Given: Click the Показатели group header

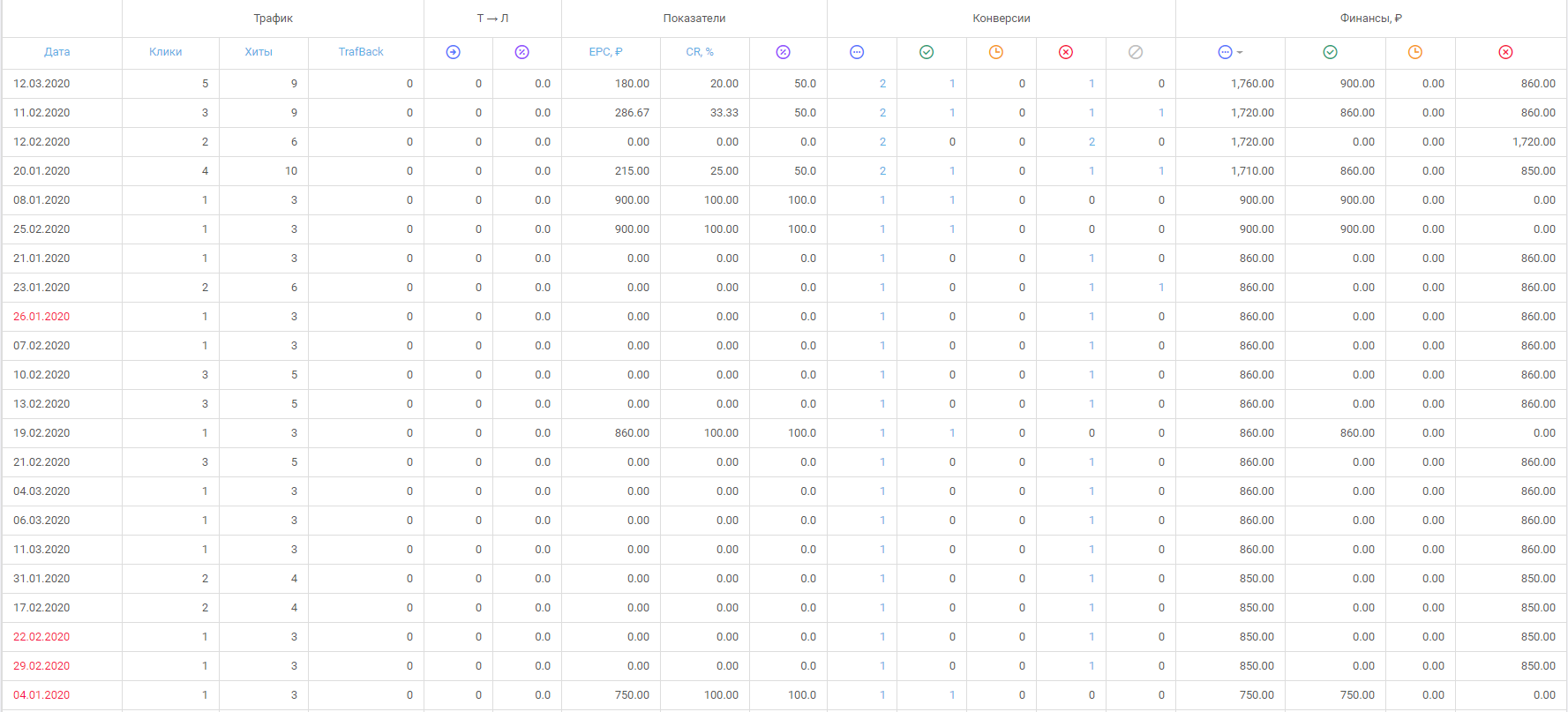Looking at the screenshot, I should click(694, 19).
